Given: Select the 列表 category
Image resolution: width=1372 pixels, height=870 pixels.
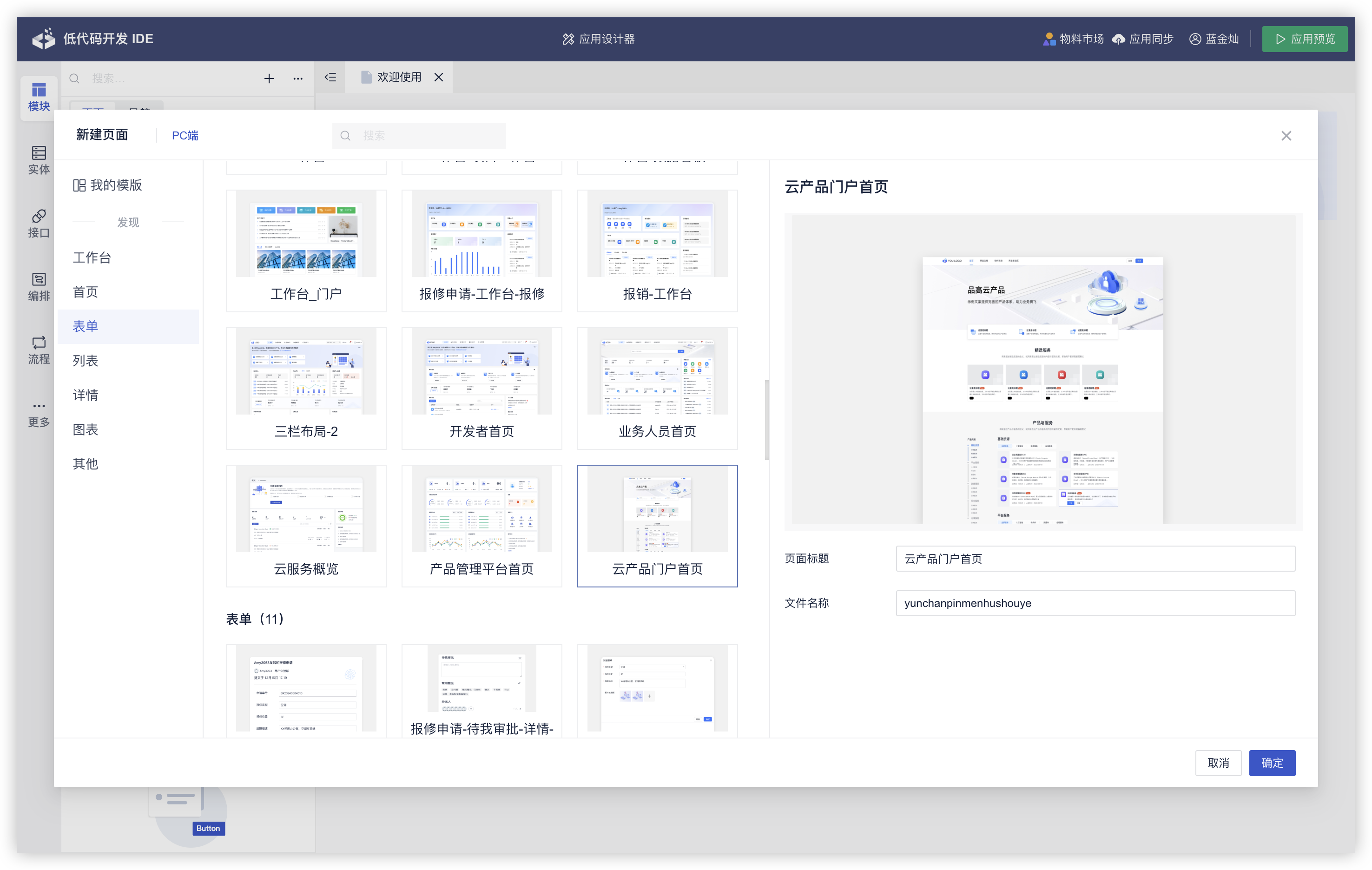Looking at the screenshot, I should 86,361.
